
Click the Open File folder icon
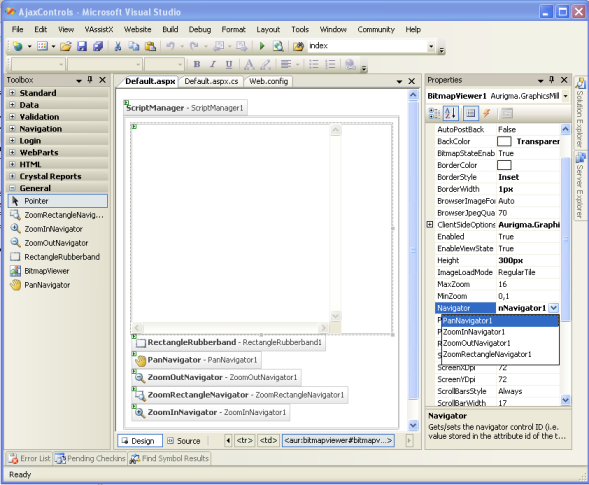coord(66,46)
